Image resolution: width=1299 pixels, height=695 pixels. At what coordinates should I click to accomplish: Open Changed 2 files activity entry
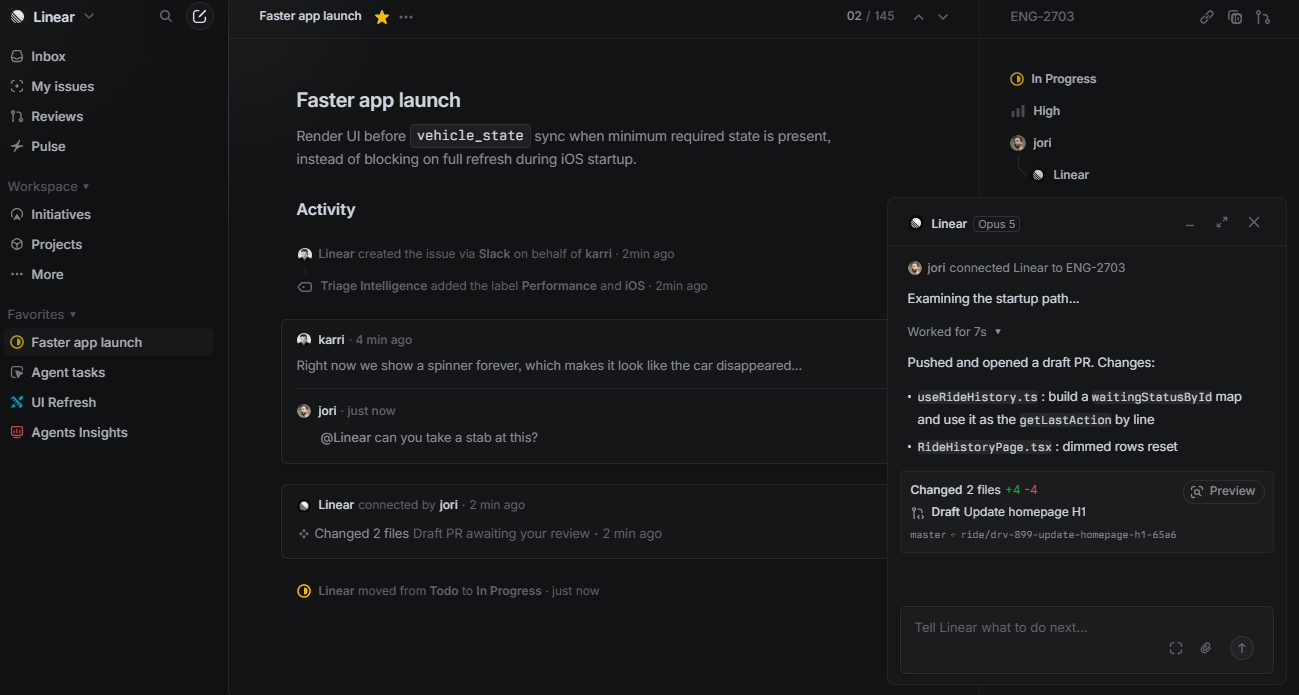click(362, 534)
